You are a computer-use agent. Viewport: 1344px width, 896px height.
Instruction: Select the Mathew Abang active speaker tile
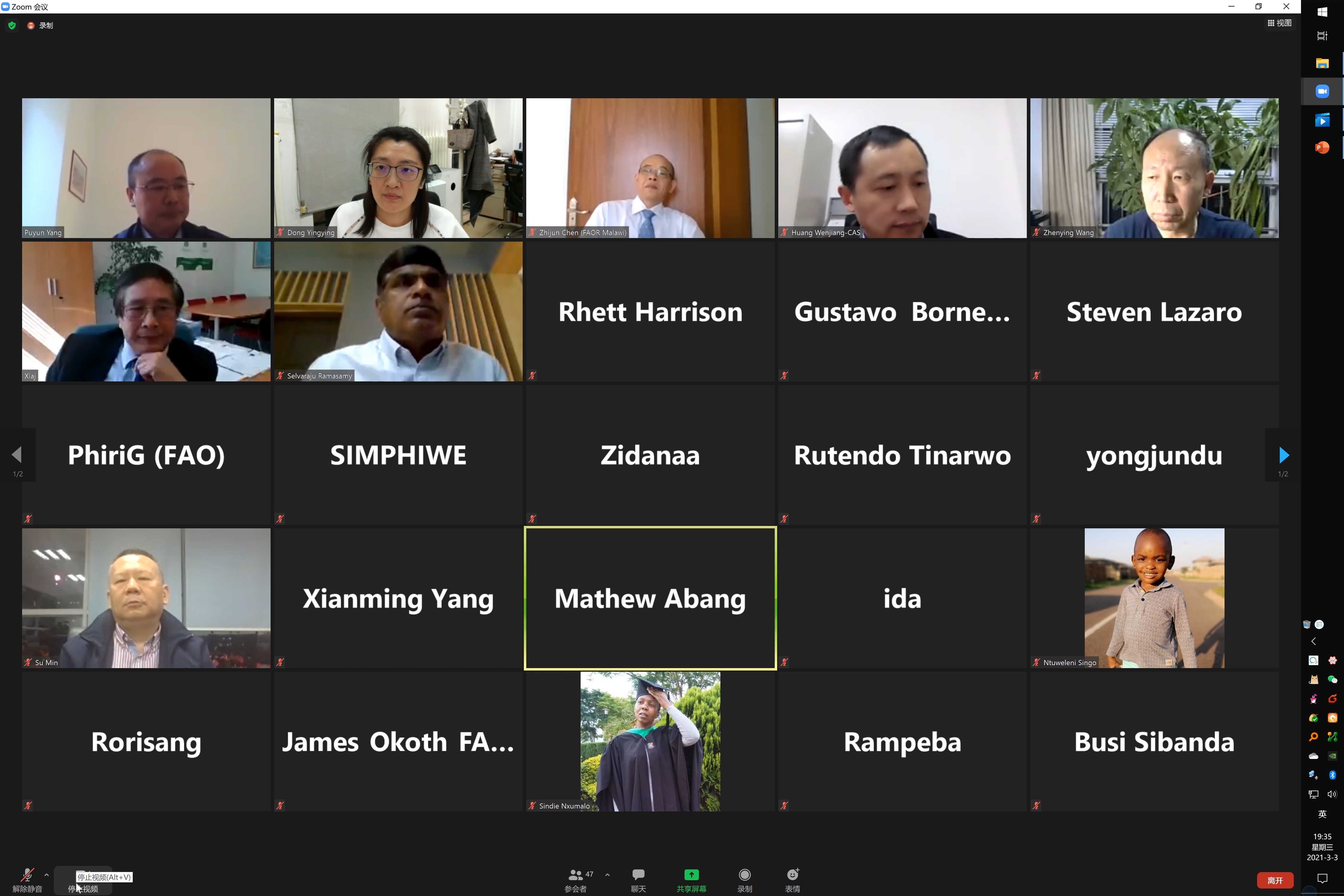point(650,598)
